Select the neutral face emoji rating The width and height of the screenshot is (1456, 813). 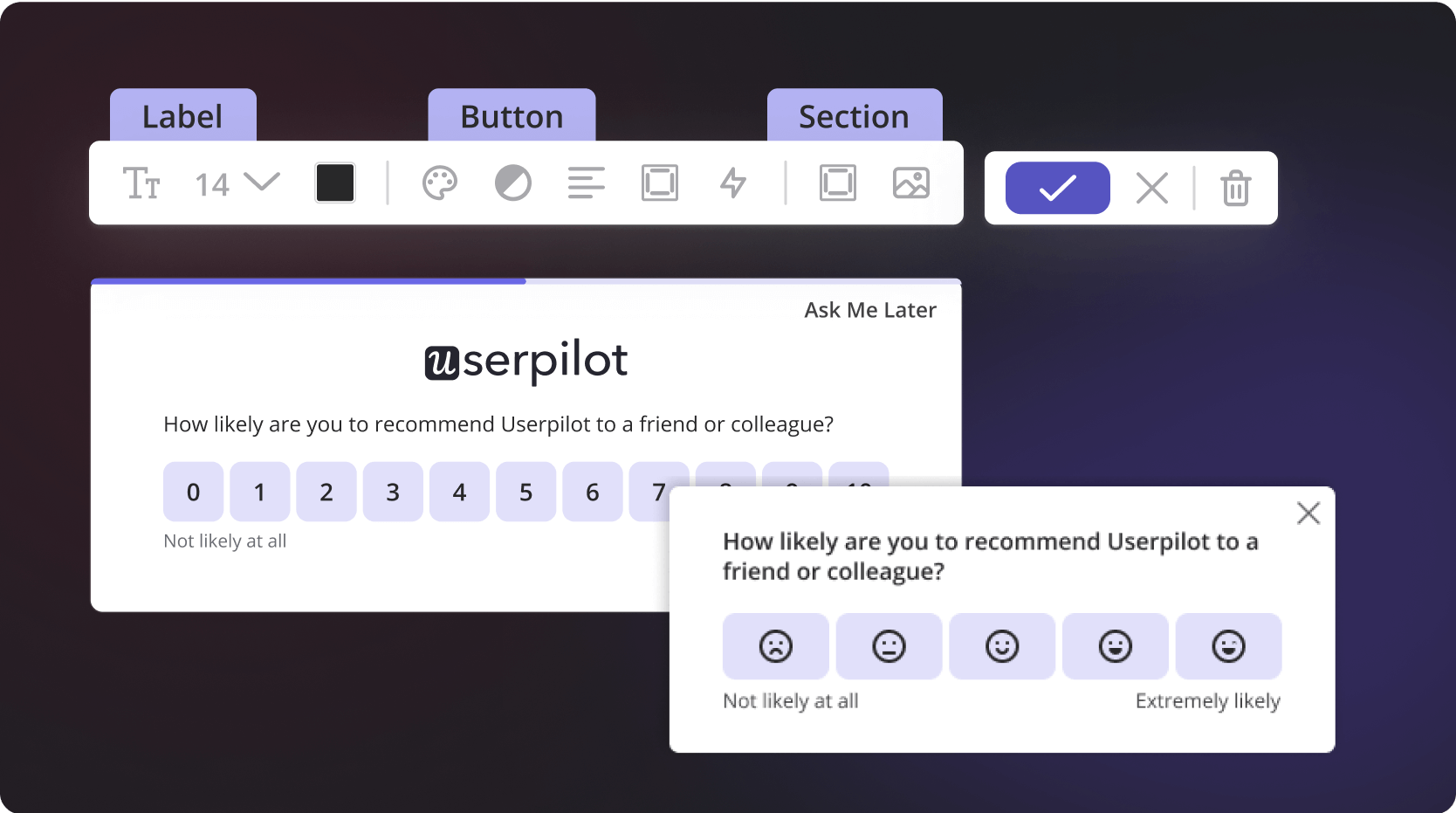click(889, 646)
